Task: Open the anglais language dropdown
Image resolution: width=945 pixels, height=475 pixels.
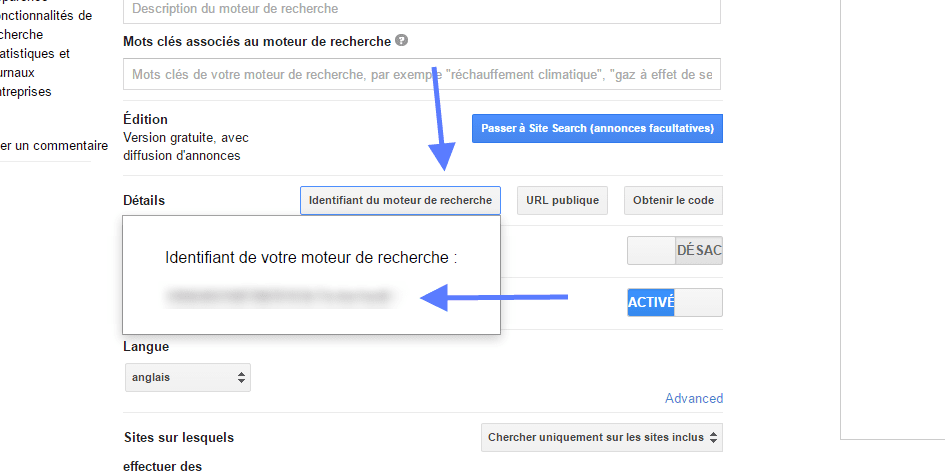Action: click(x=187, y=378)
